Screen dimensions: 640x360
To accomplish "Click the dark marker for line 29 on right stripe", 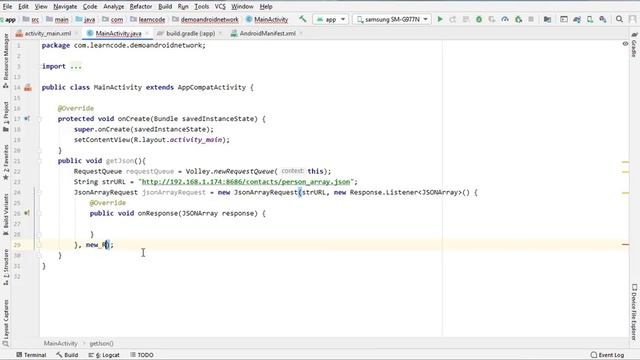I will 625,244.
